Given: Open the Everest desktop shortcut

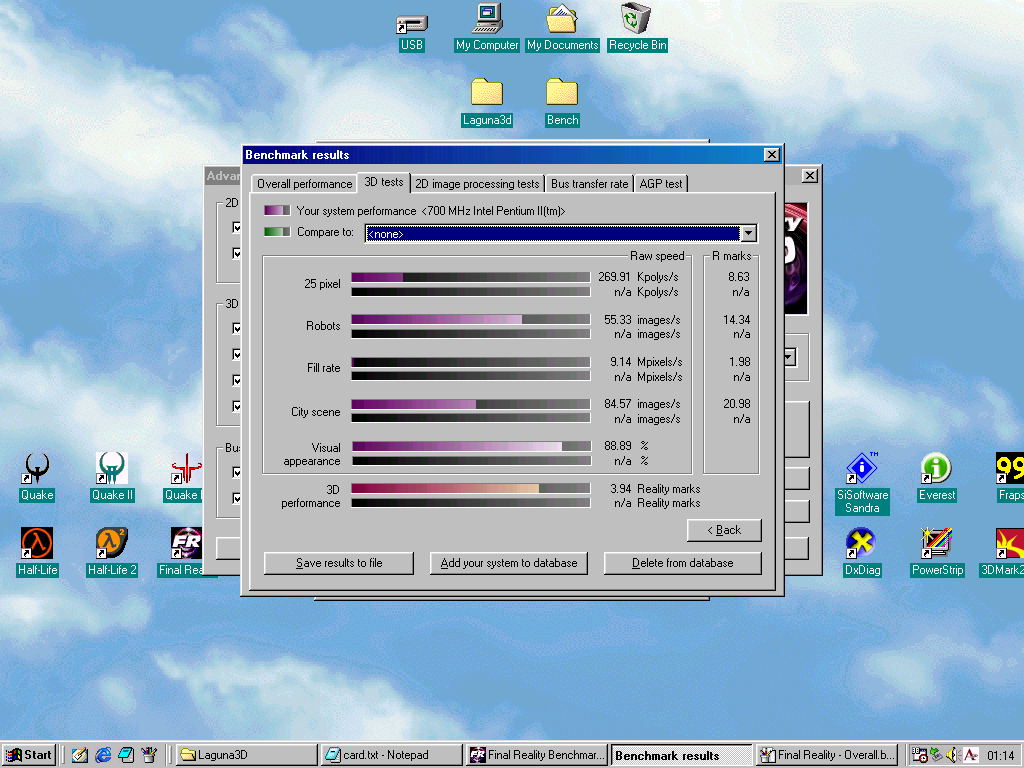Looking at the screenshot, I should pos(936,468).
